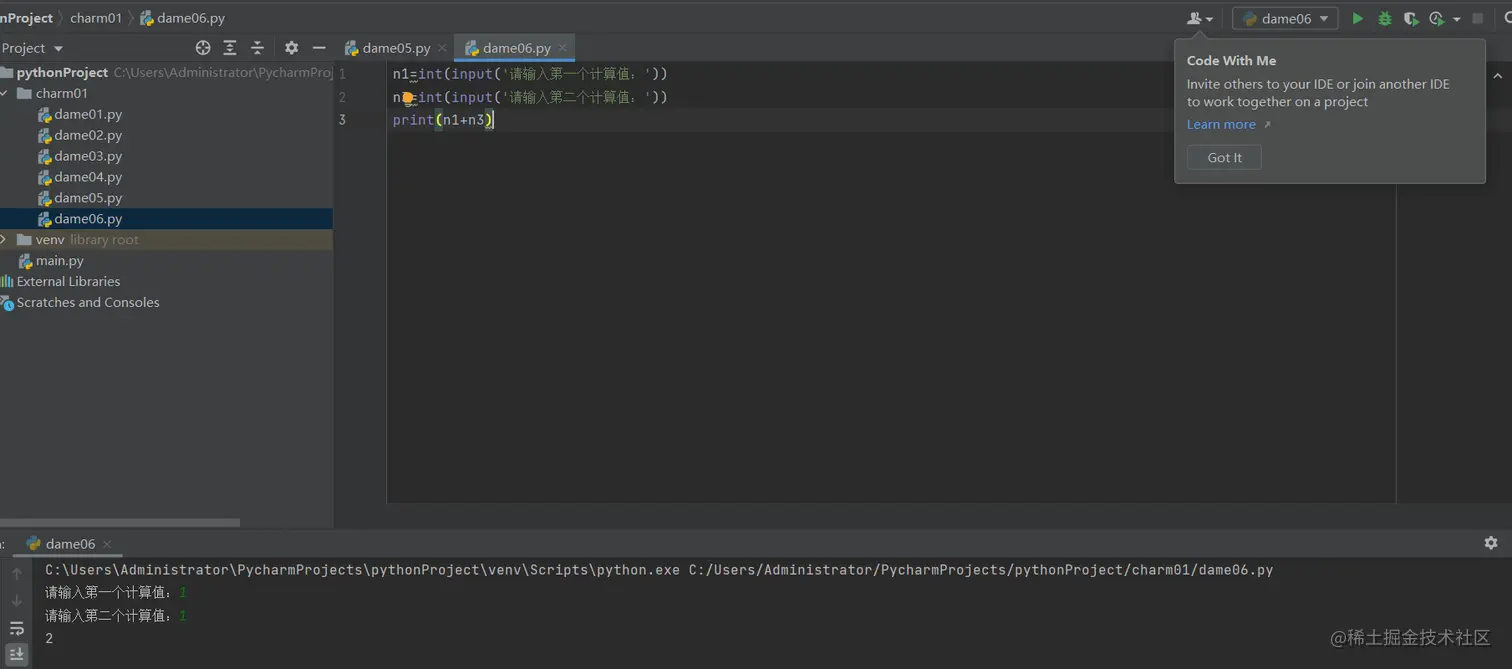Open the Code With Me people icon
This screenshot has width=1512, height=669.
coord(1199,19)
